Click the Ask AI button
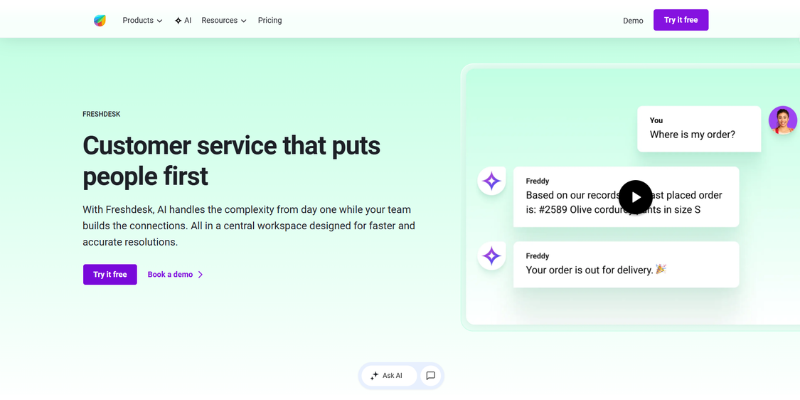Viewport: 800px width, 400px height. [x=389, y=376]
